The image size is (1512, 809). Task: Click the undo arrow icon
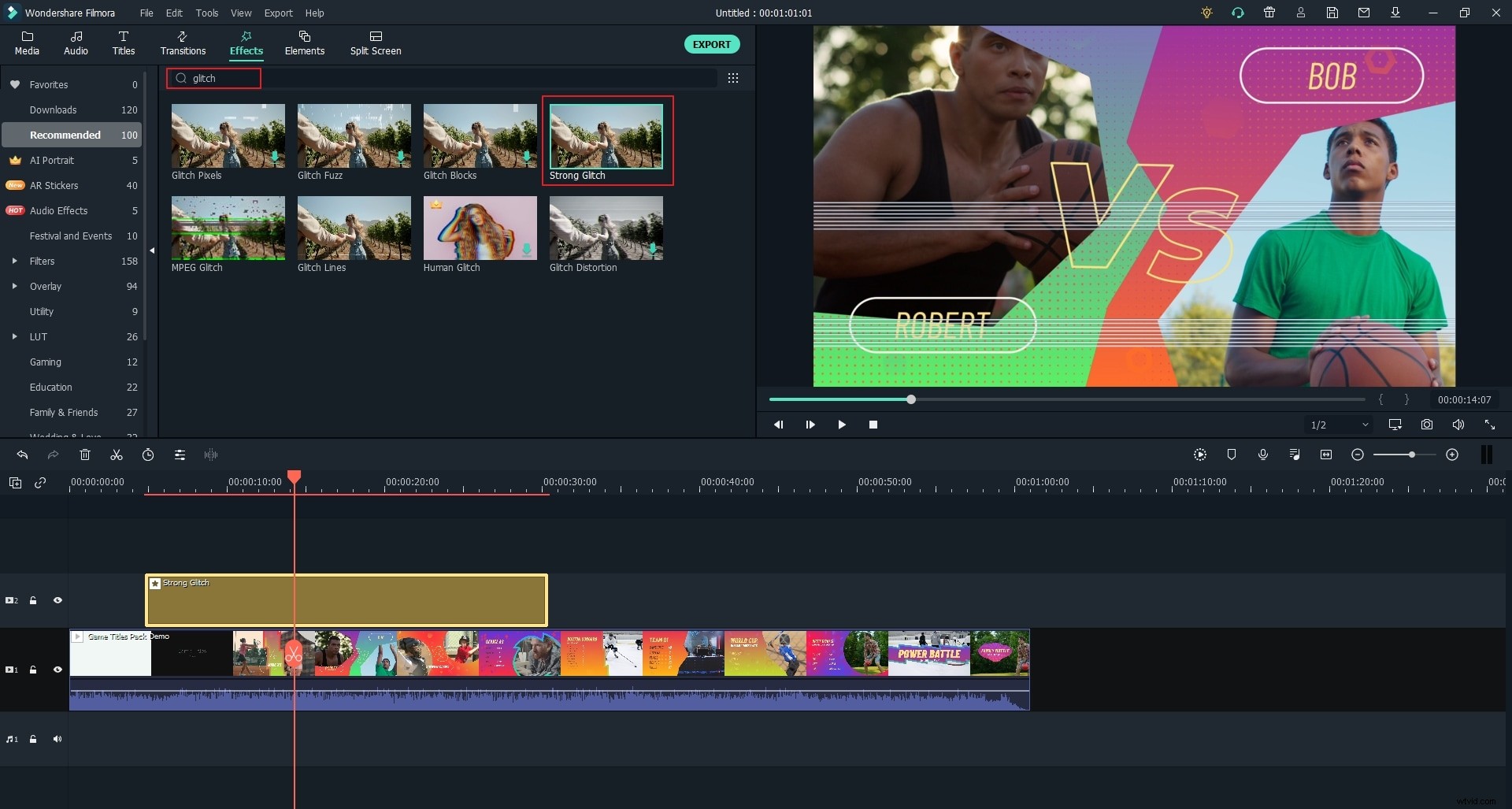click(21, 455)
